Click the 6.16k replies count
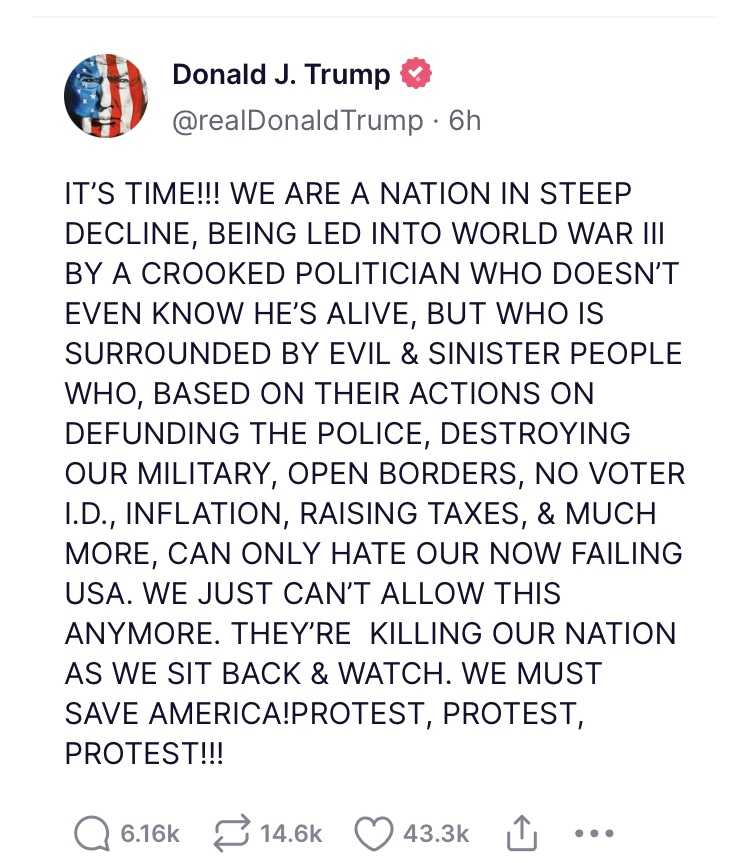This screenshot has height=863, width=744. click(150, 833)
